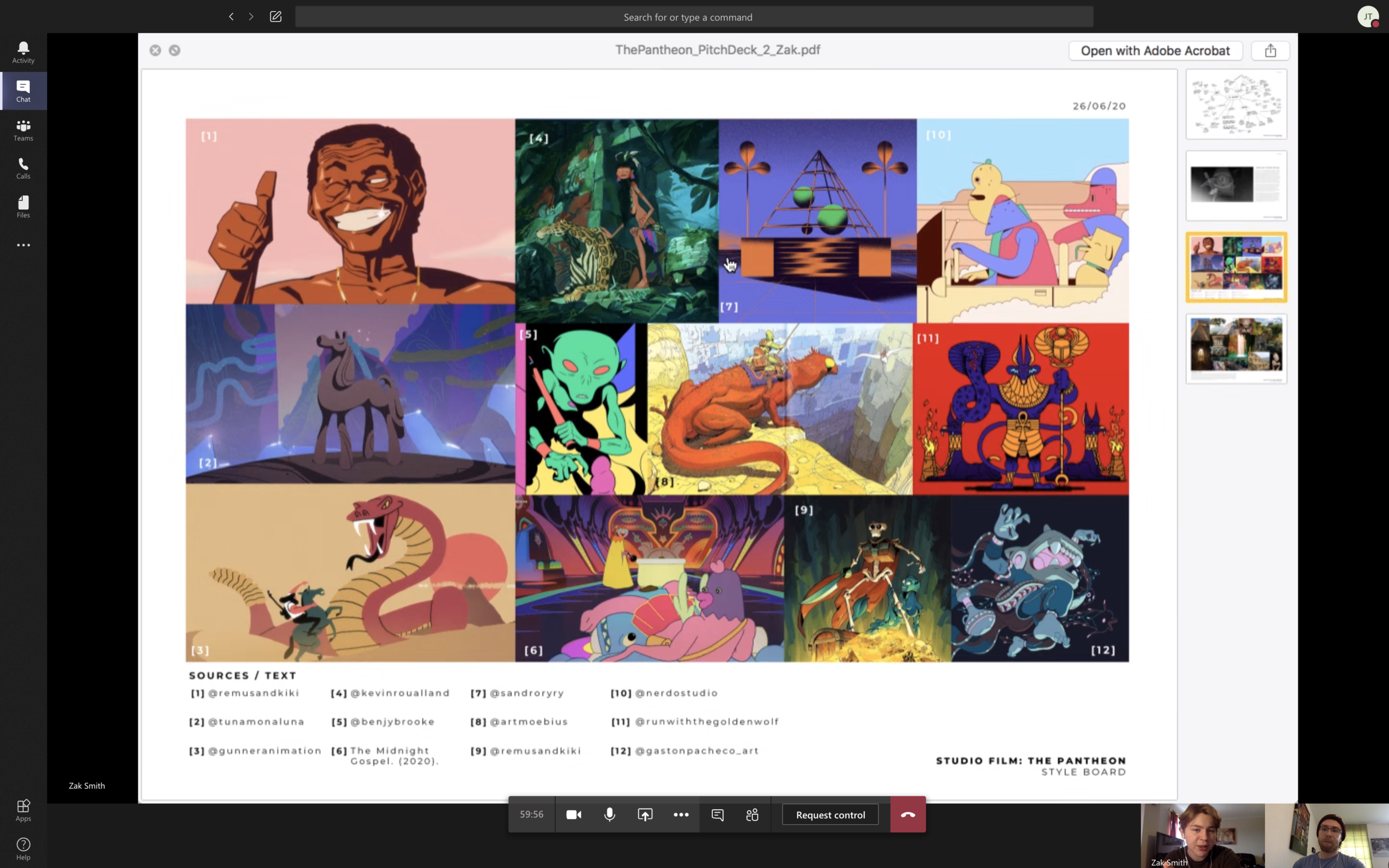Click the source @gastonpacheco_art
This screenshot has width=1389, height=868.
[x=697, y=750]
